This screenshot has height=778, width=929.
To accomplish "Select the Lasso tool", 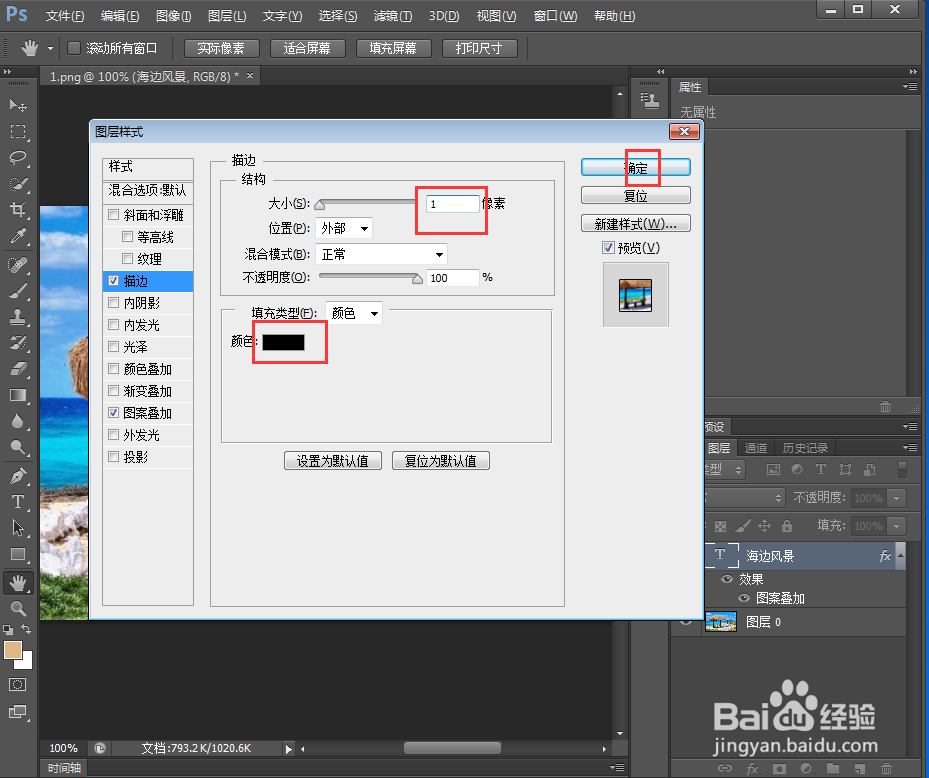I will [18, 158].
